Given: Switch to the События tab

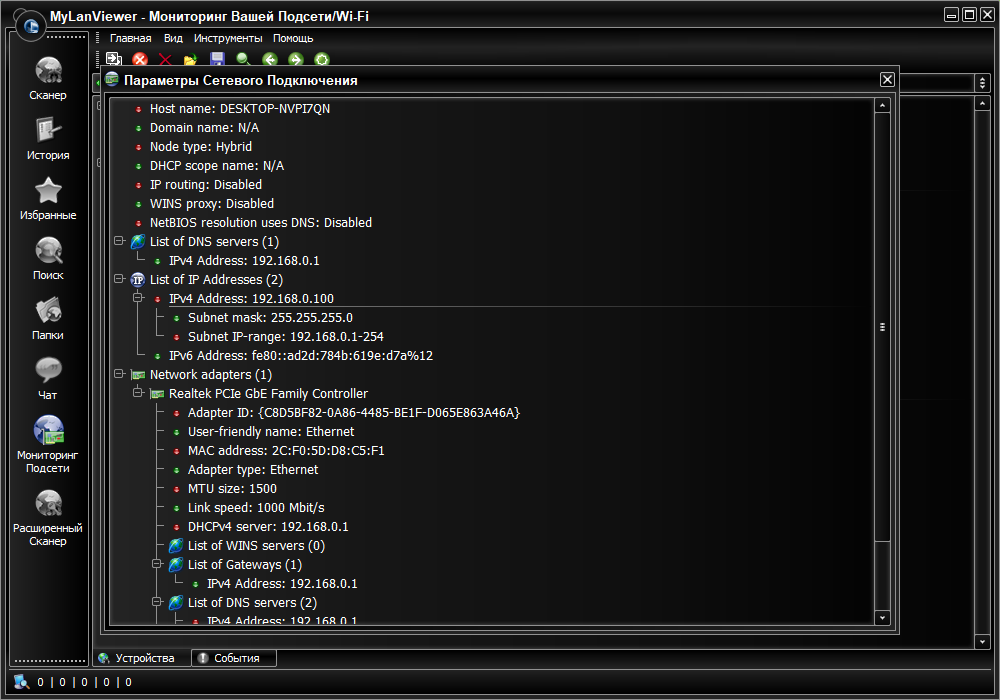Looking at the screenshot, I should [234, 658].
